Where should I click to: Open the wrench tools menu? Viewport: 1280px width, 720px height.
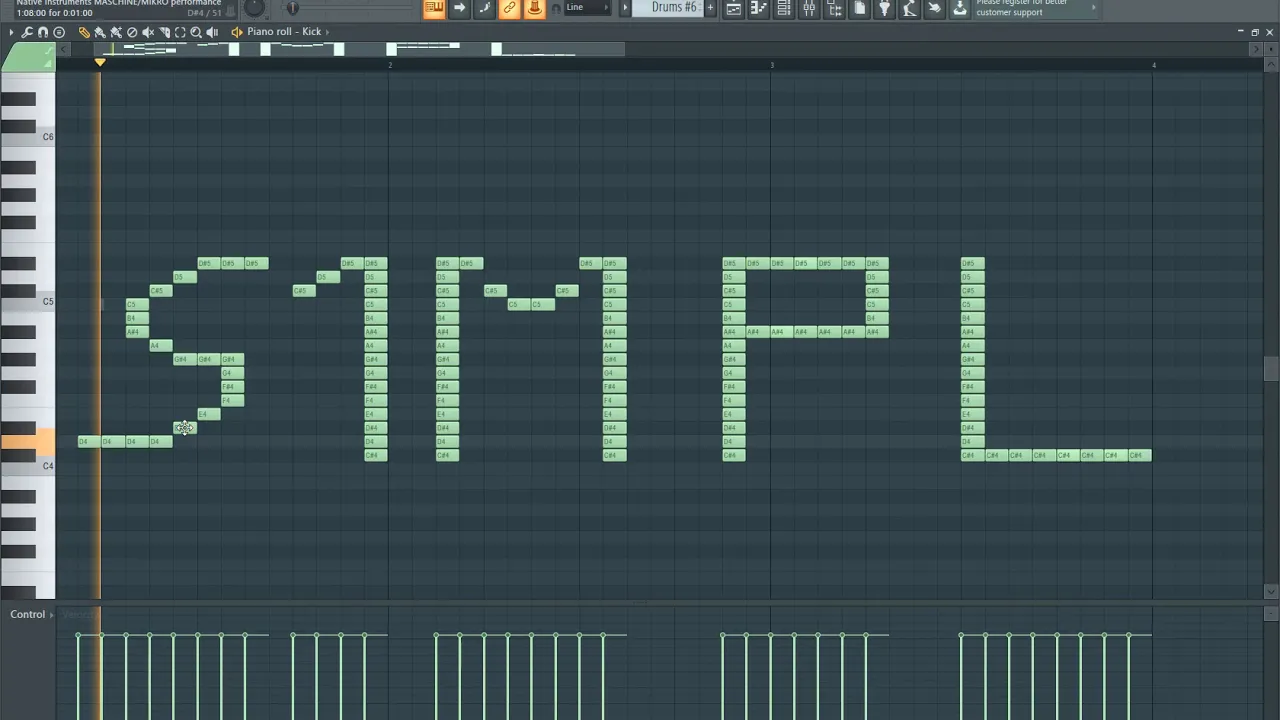27,32
